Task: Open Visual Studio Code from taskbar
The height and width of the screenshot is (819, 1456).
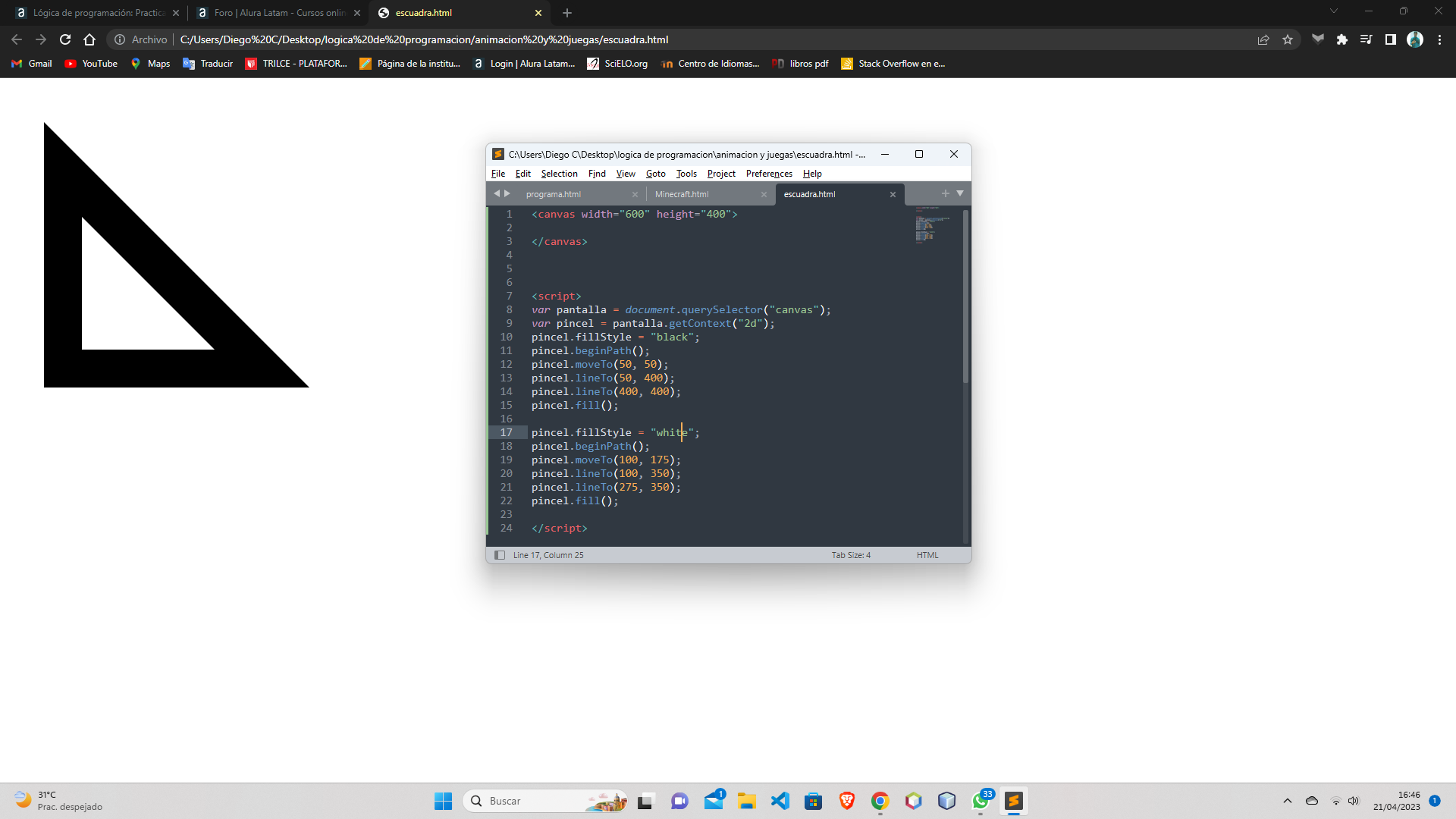Action: pyautogui.click(x=780, y=801)
